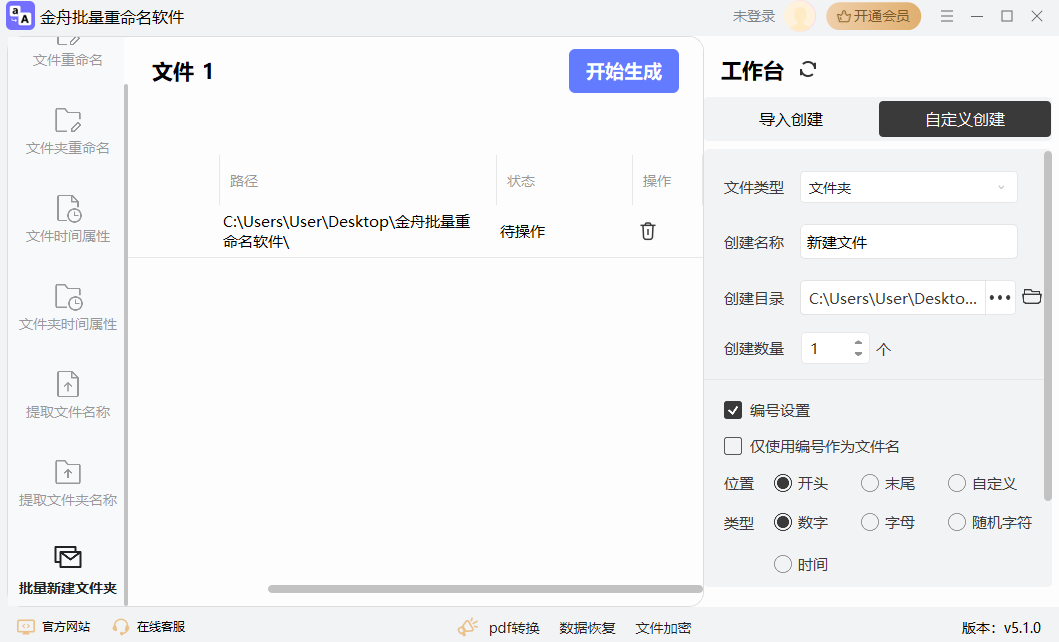This screenshot has width=1059, height=642.
Task: Switch to the 自定义创建 tab
Action: pos(964,119)
